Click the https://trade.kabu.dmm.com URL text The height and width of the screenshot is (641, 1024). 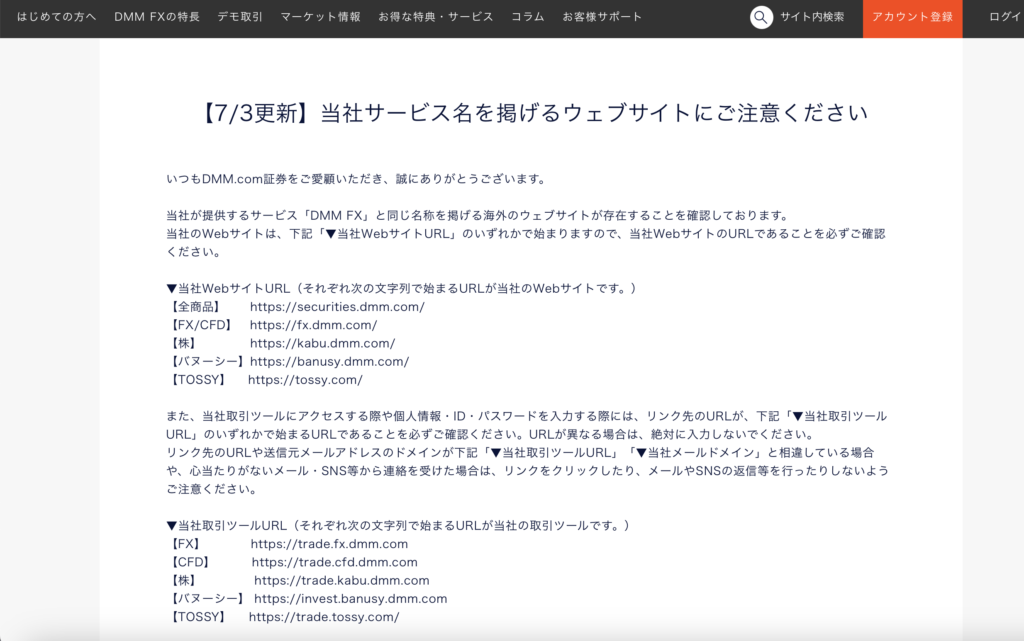coord(342,580)
